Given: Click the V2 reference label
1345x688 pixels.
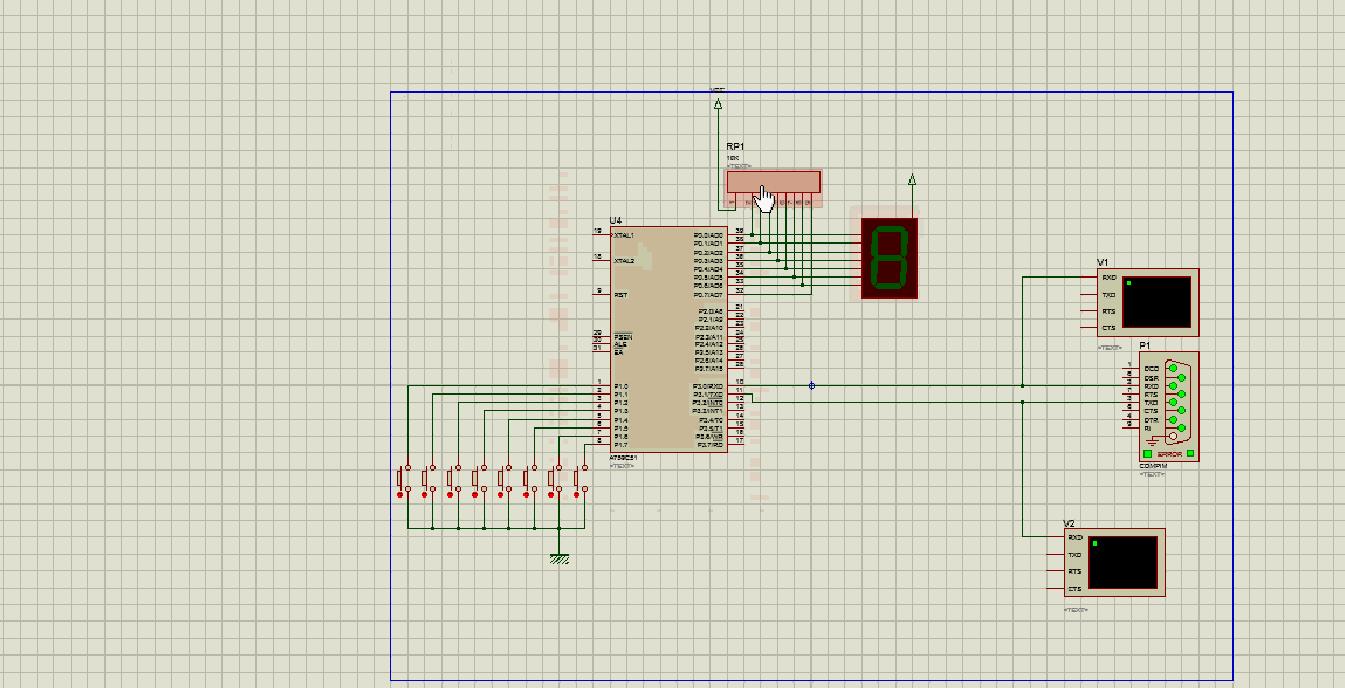Looking at the screenshot, I should 1069,524.
